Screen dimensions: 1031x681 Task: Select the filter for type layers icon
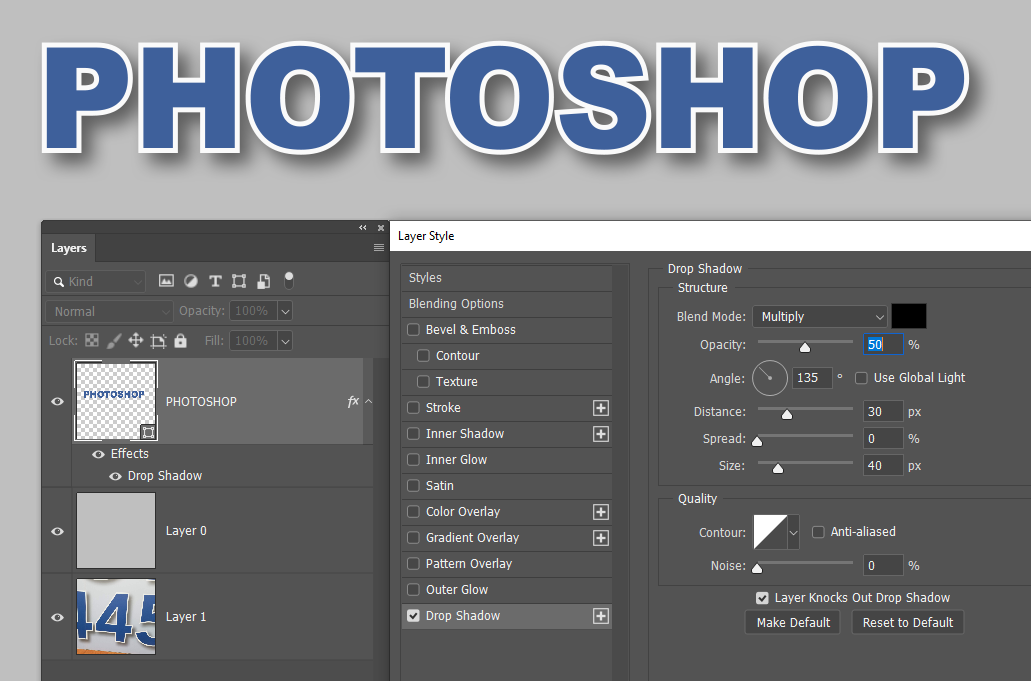point(216,281)
